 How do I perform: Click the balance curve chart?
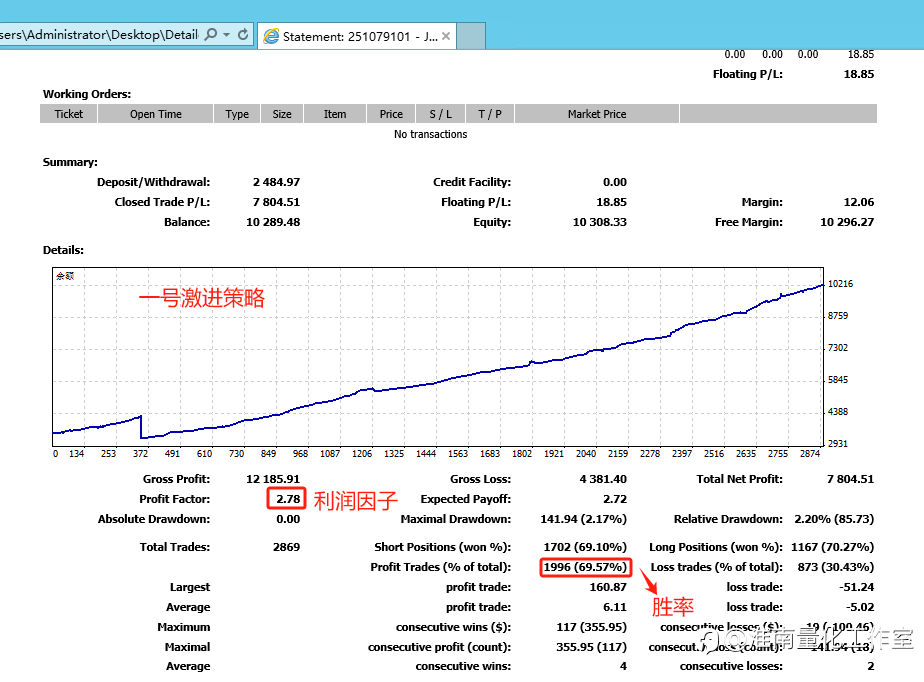(438, 357)
